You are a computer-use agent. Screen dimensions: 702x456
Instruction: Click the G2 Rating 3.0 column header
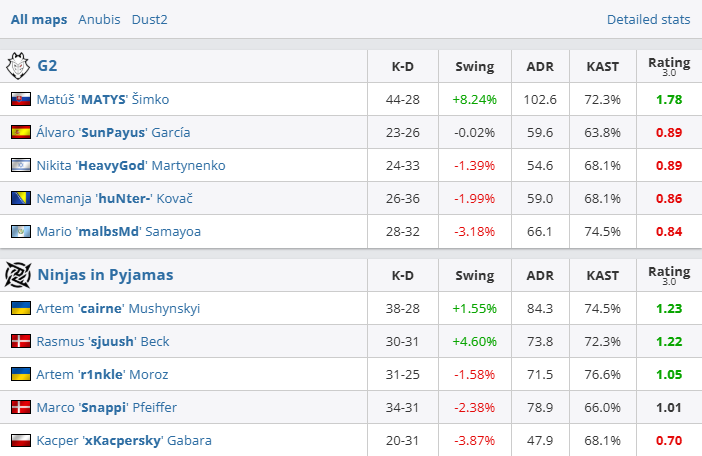tap(669, 66)
